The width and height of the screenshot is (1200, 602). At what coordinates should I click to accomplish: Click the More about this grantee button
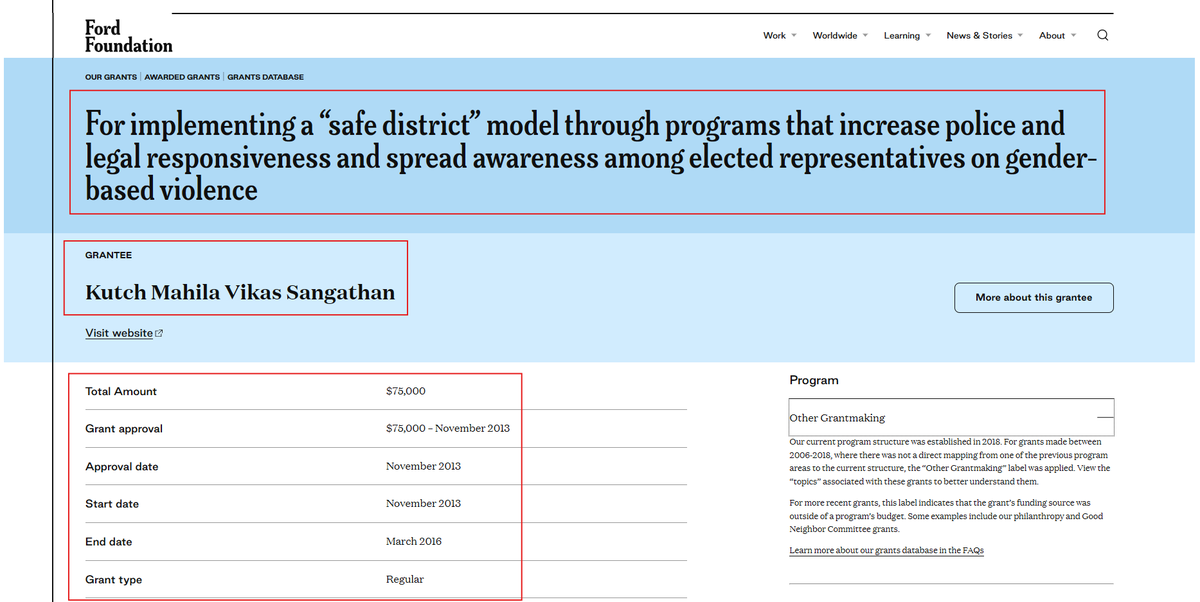click(x=1033, y=297)
